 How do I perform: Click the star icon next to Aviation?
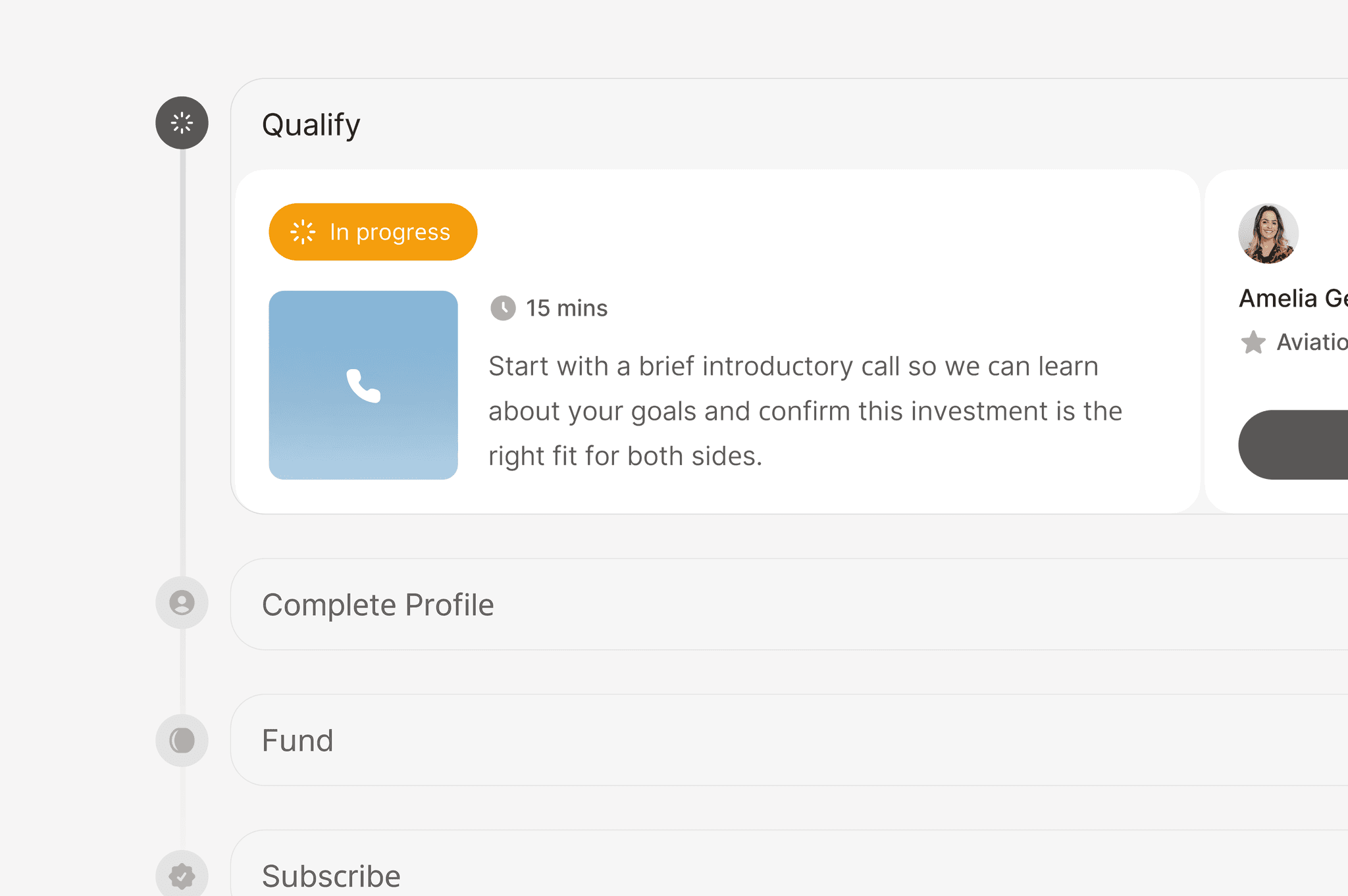tap(1253, 342)
